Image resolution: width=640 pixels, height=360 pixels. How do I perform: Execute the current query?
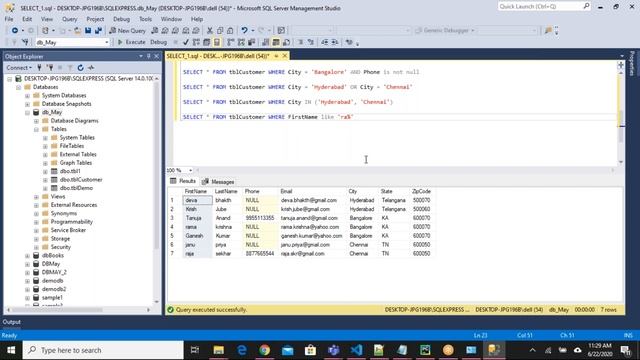[131, 42]
